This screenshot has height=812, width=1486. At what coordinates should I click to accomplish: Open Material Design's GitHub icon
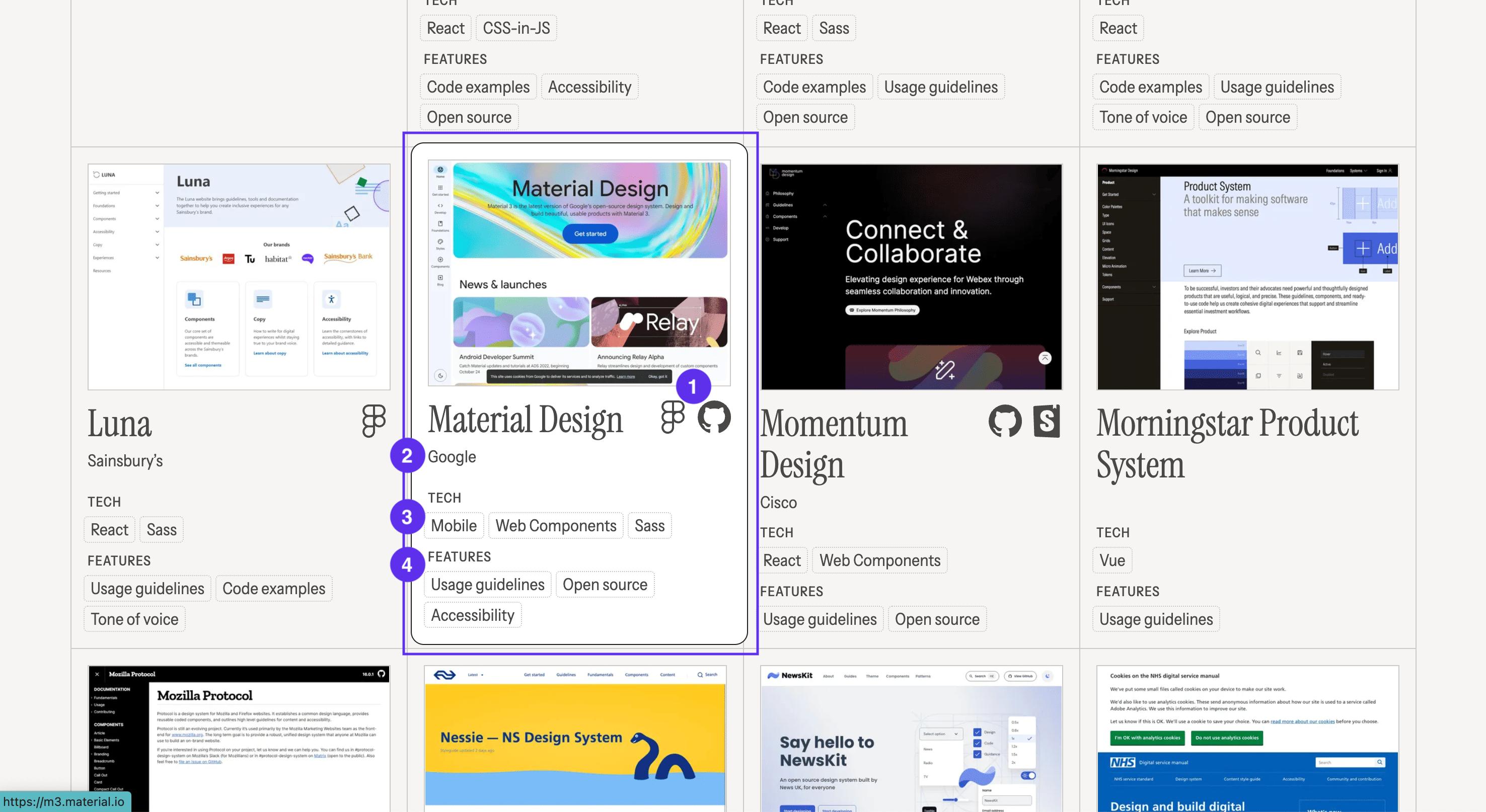click(714, 417)
